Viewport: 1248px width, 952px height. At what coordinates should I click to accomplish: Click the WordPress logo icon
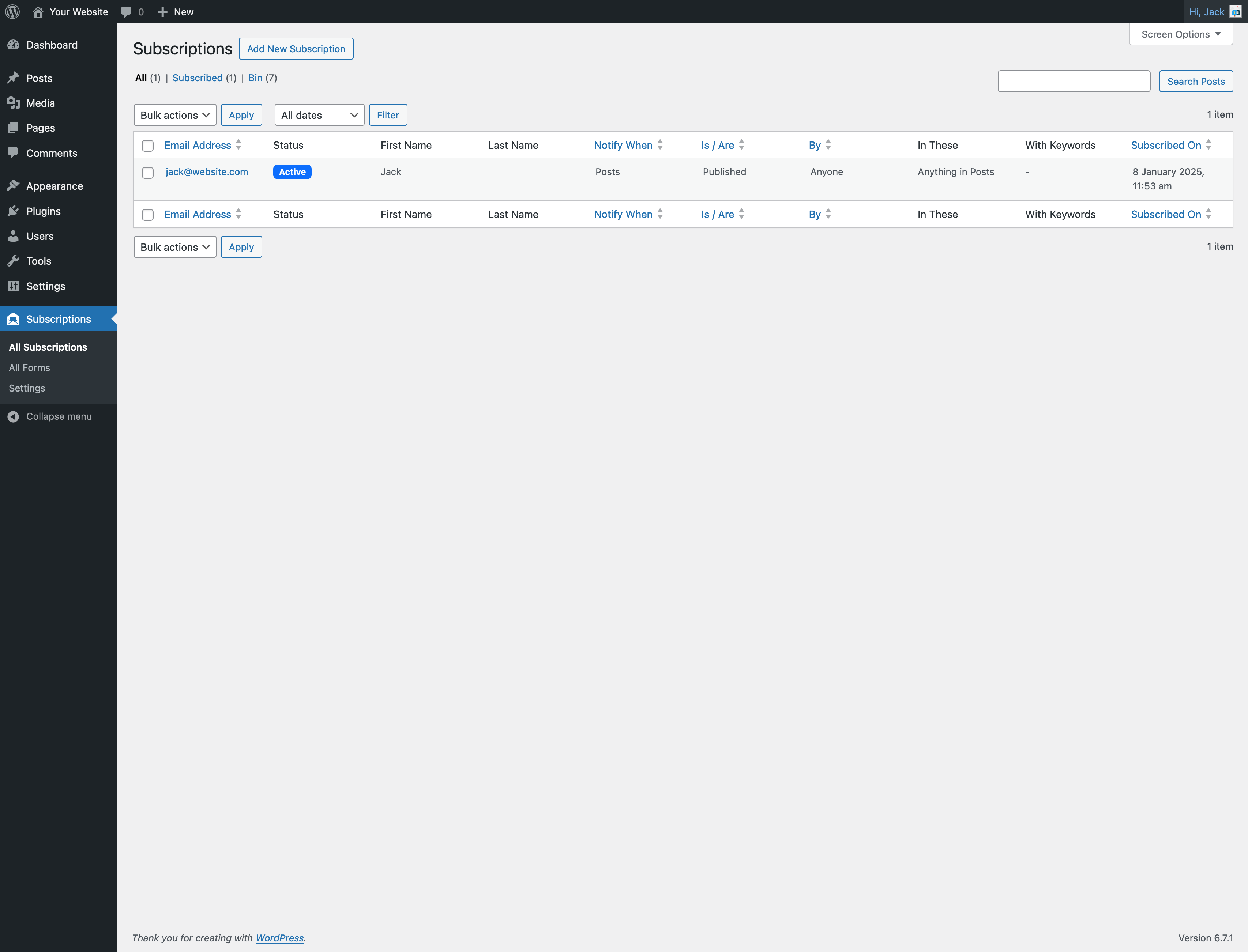(12, 12)
